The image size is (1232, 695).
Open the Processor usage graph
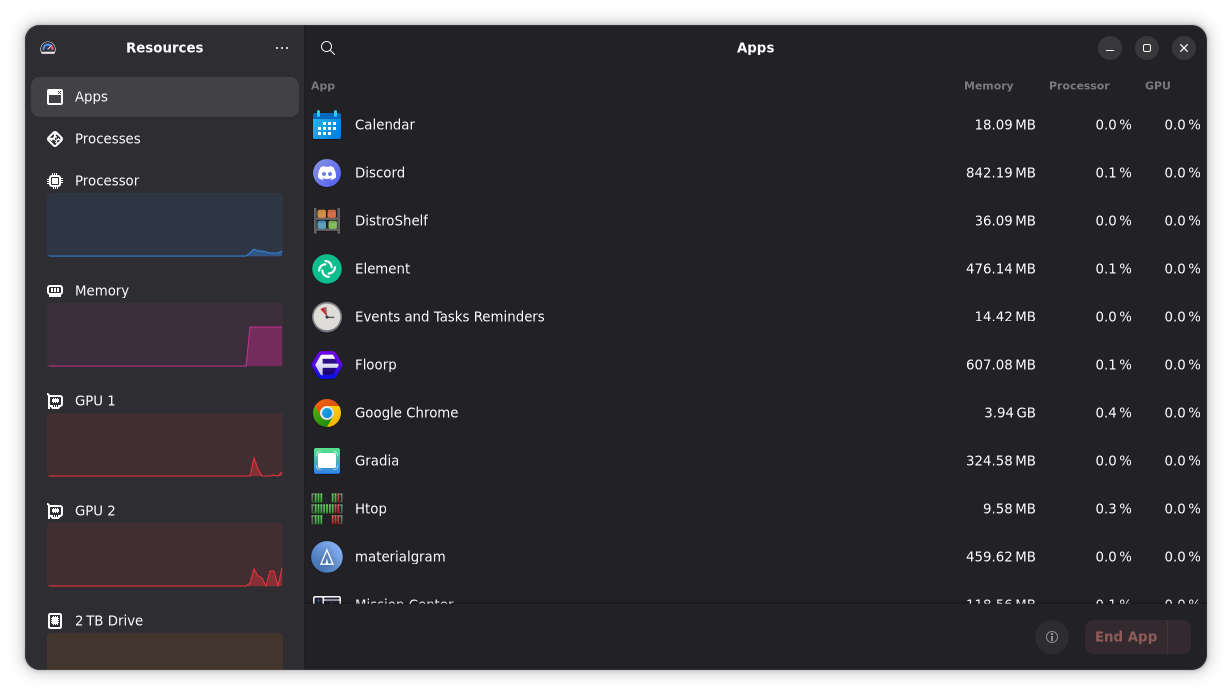165,226
